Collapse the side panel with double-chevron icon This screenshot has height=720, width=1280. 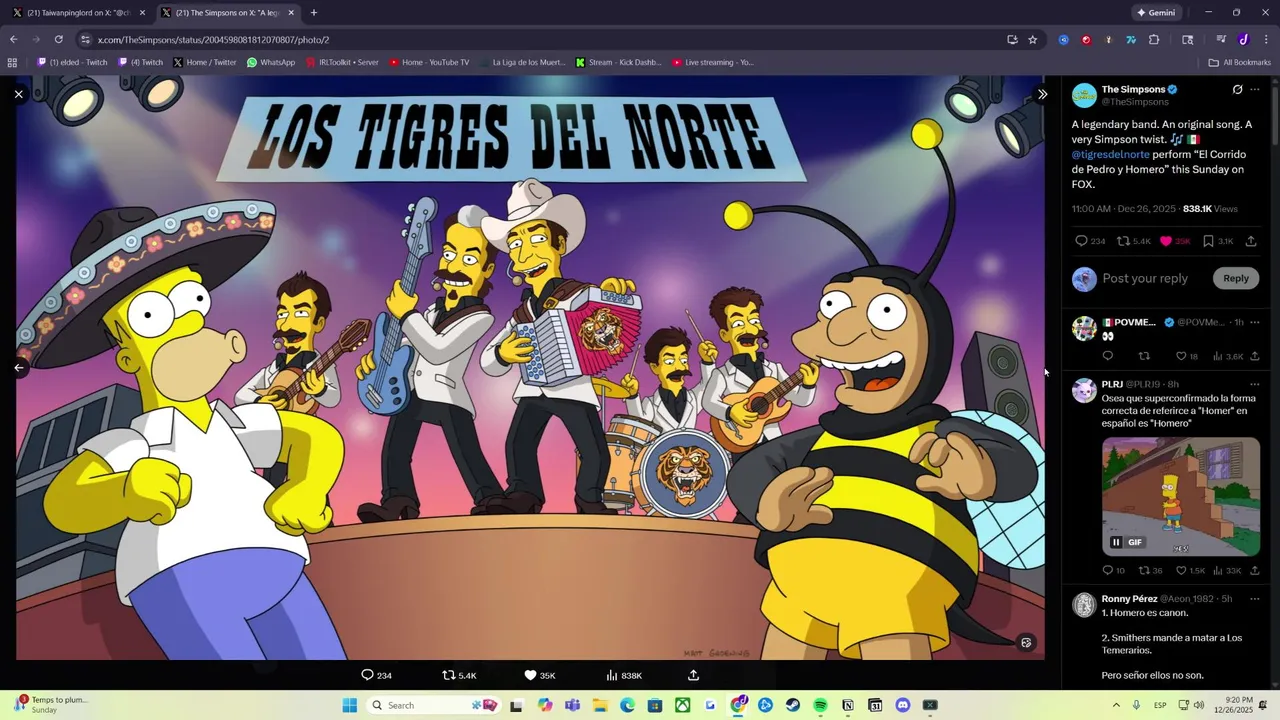tap(1042, 94)
